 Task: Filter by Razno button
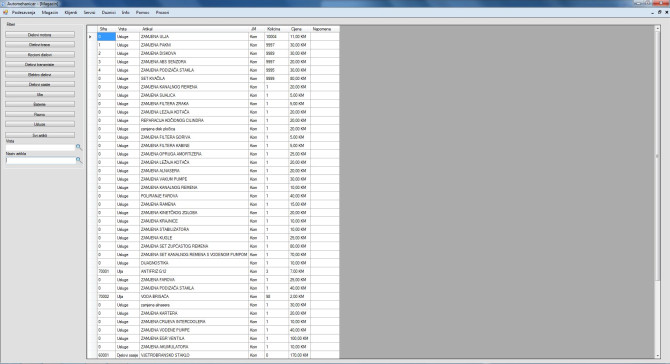40,114
